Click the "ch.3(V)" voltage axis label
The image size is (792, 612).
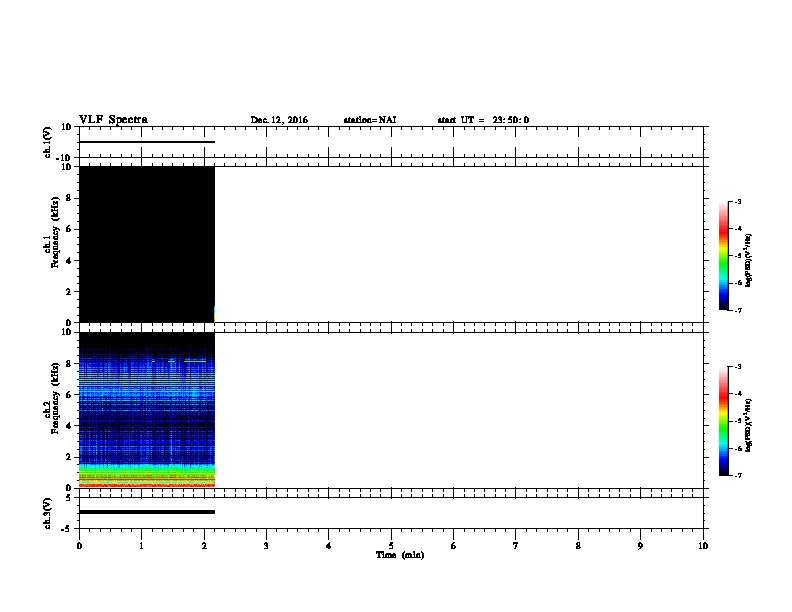48,513
